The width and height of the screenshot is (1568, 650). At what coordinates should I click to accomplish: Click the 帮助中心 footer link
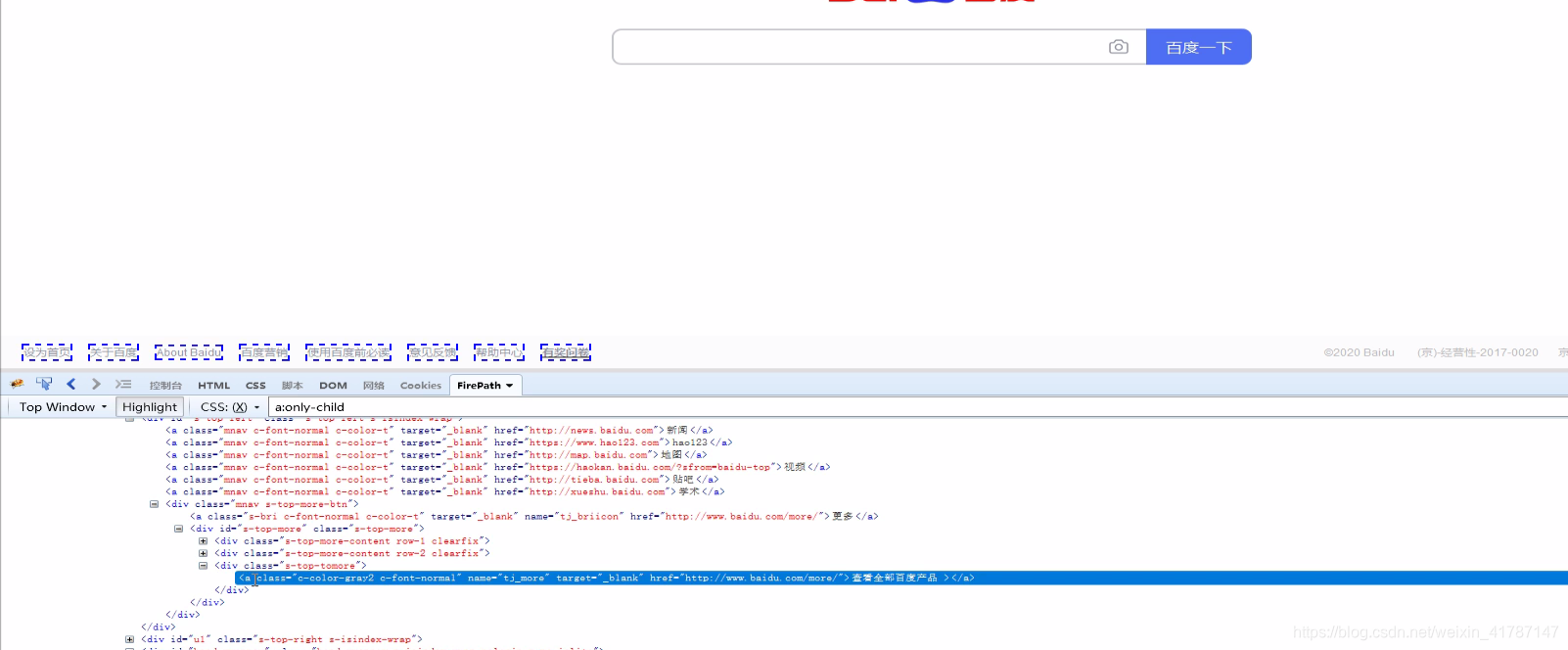click(499, 352)
